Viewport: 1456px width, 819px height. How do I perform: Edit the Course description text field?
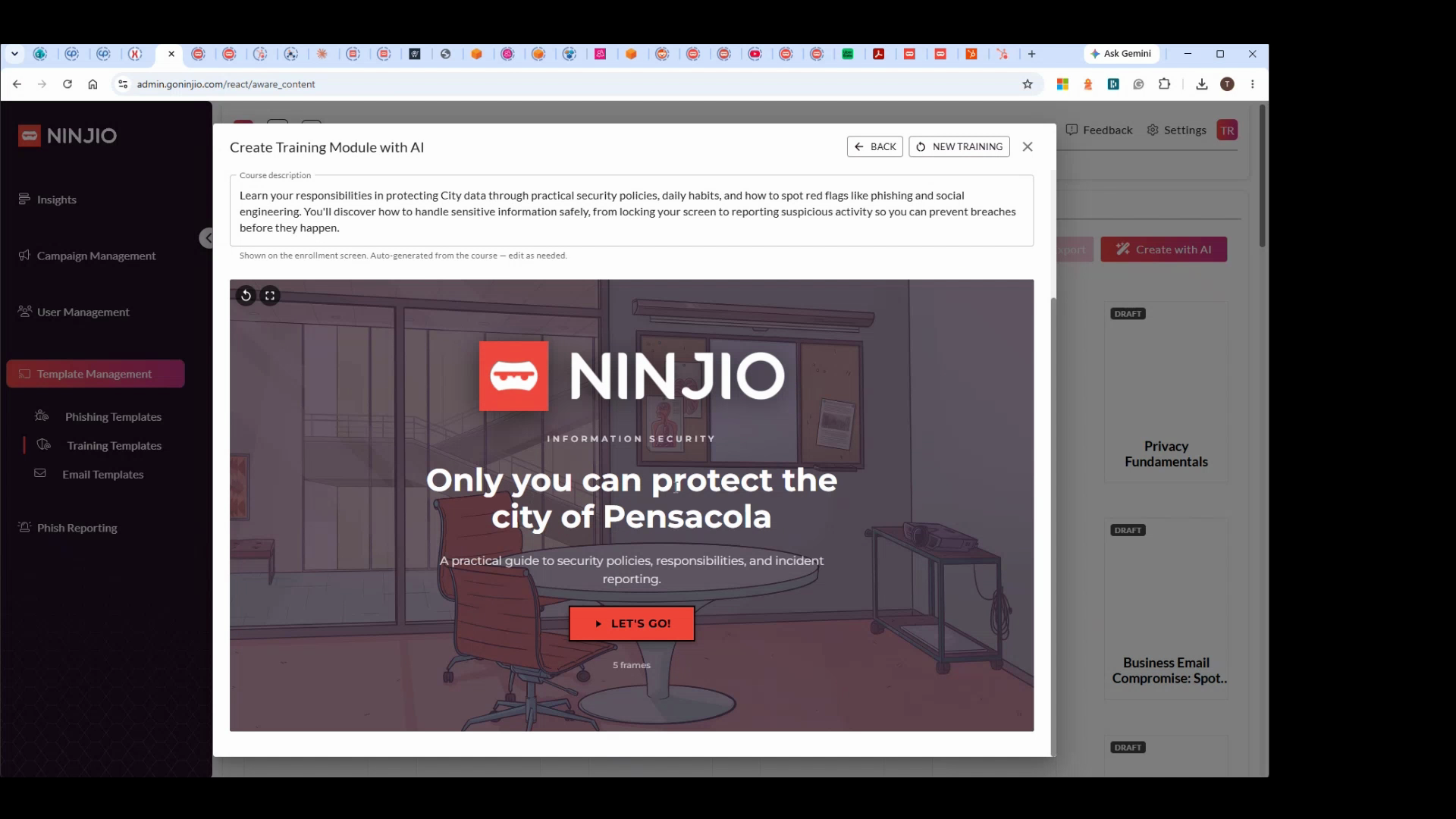click(632, 212)
